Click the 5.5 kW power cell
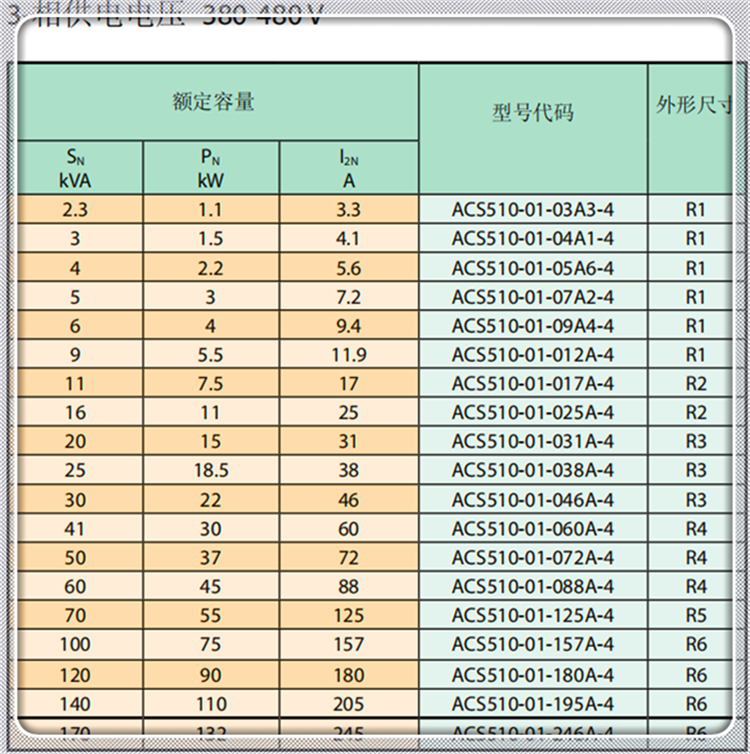The image size is (750, 754). point(211,355)
